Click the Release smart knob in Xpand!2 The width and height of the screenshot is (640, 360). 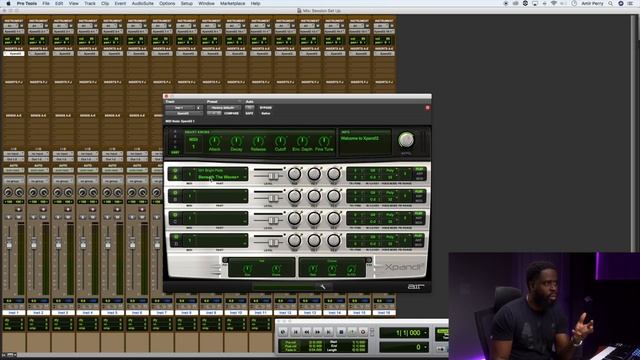(258, 141)
